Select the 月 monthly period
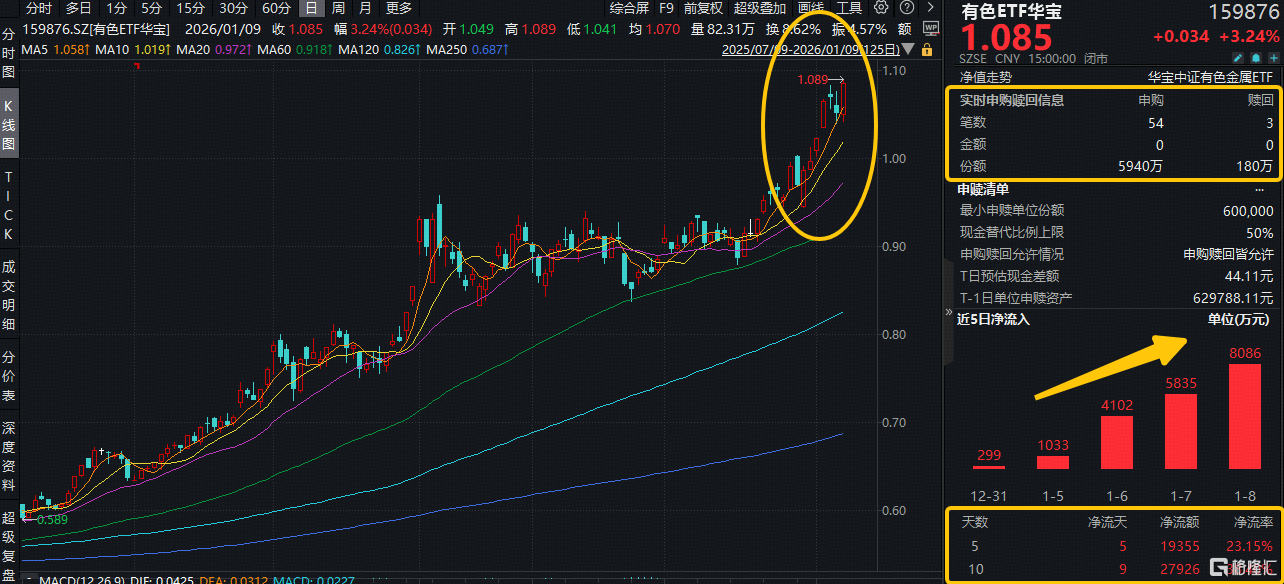The width and height of the screenshot is (1284, 584). click(366, 8)
